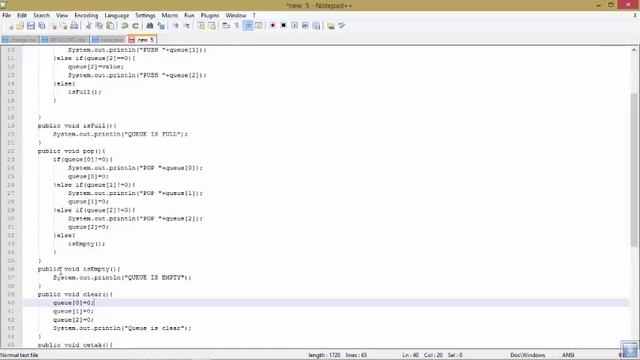Click 'length : 1720' status bar entry
This screenshot has height=360, width=640.
324,355
